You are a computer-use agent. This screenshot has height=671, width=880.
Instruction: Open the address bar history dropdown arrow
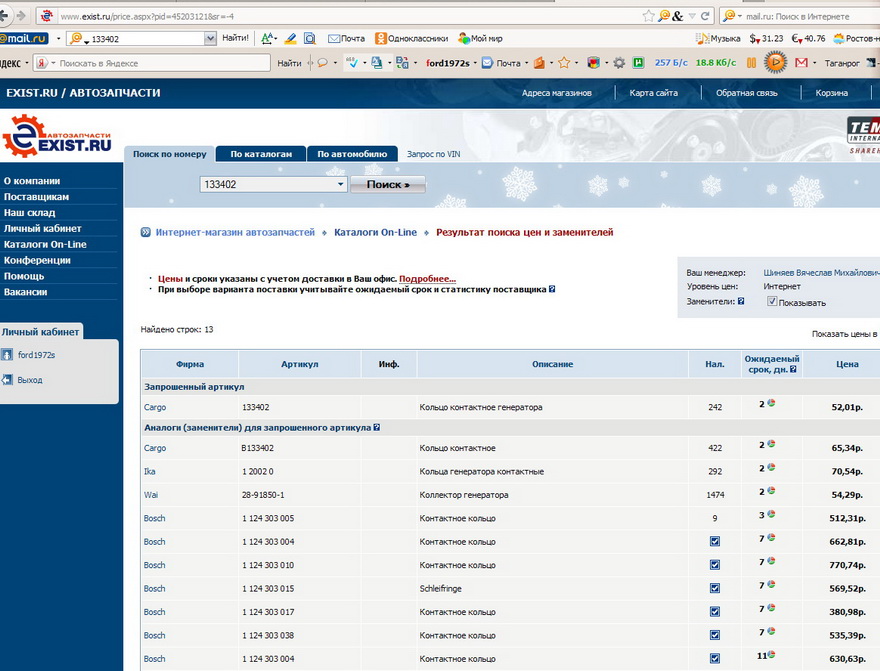(692, 16)
